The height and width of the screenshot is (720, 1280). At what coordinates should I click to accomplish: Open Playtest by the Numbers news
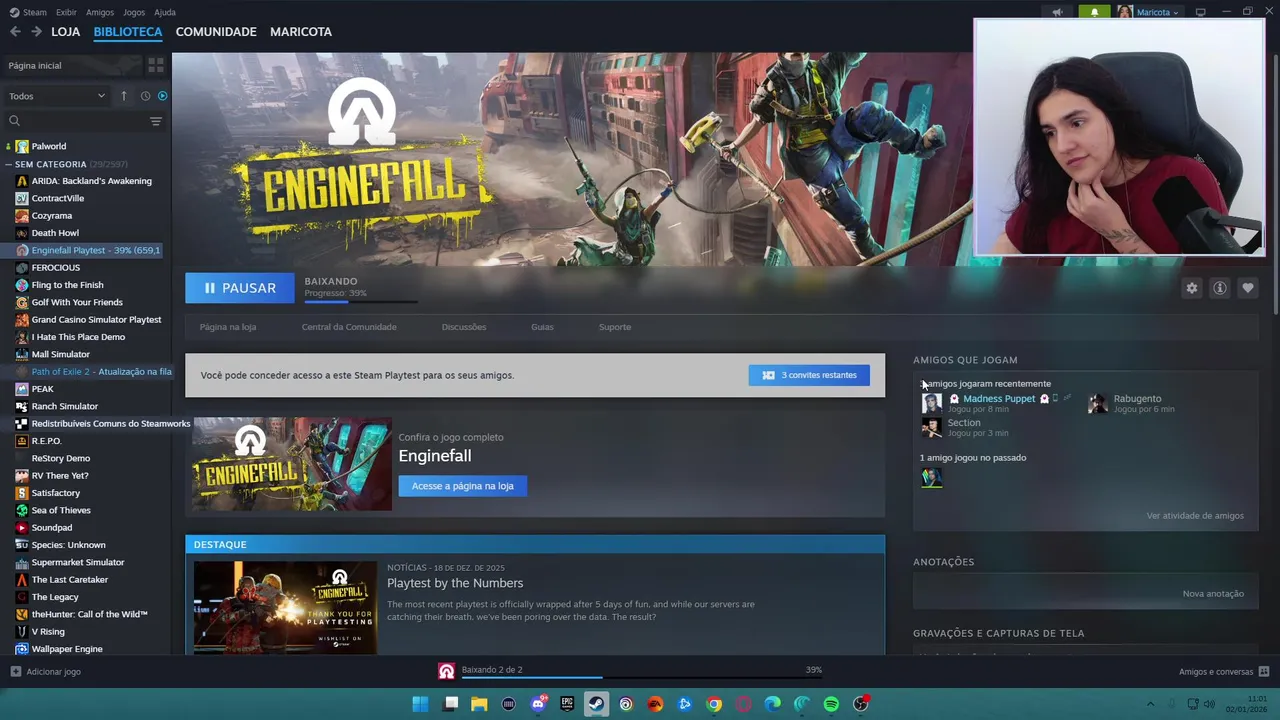[x=455, y=583]
